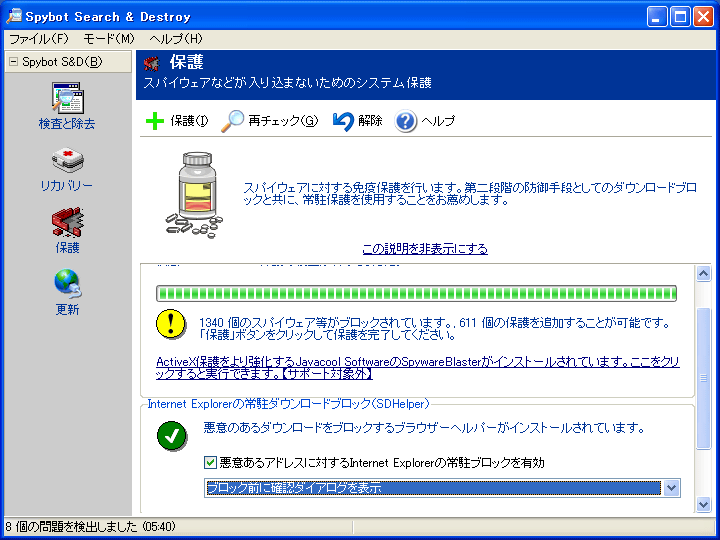Click the yellow exclamation warning icon
This screenshot has width=720, height=540.
(x=171, y=324)
